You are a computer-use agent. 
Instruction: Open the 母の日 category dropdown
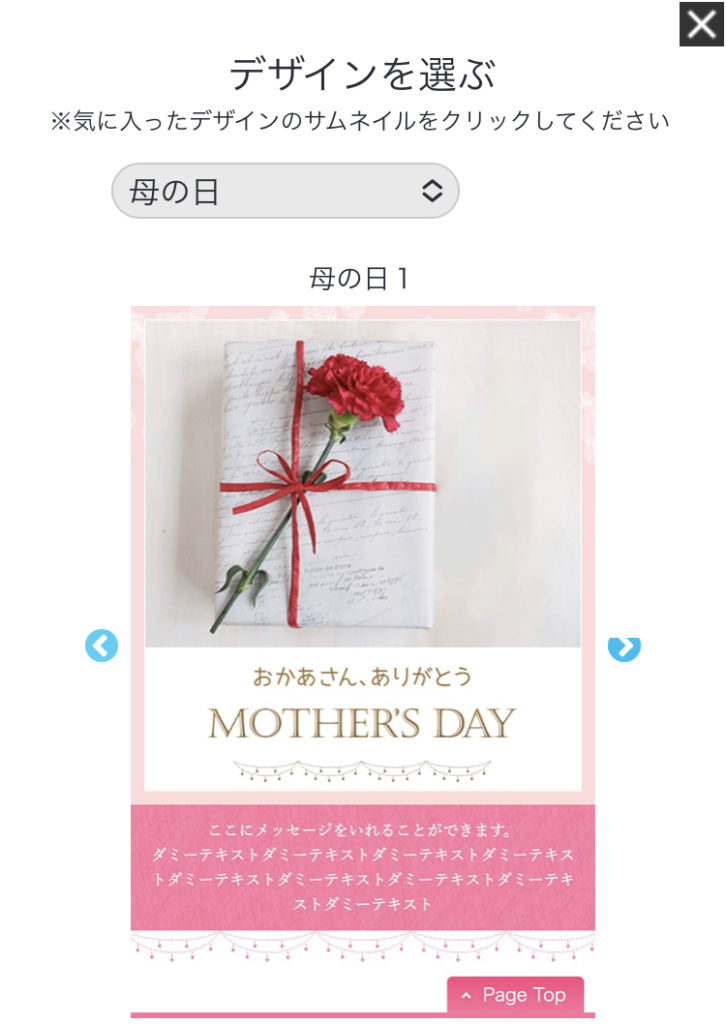coord(285,191)
